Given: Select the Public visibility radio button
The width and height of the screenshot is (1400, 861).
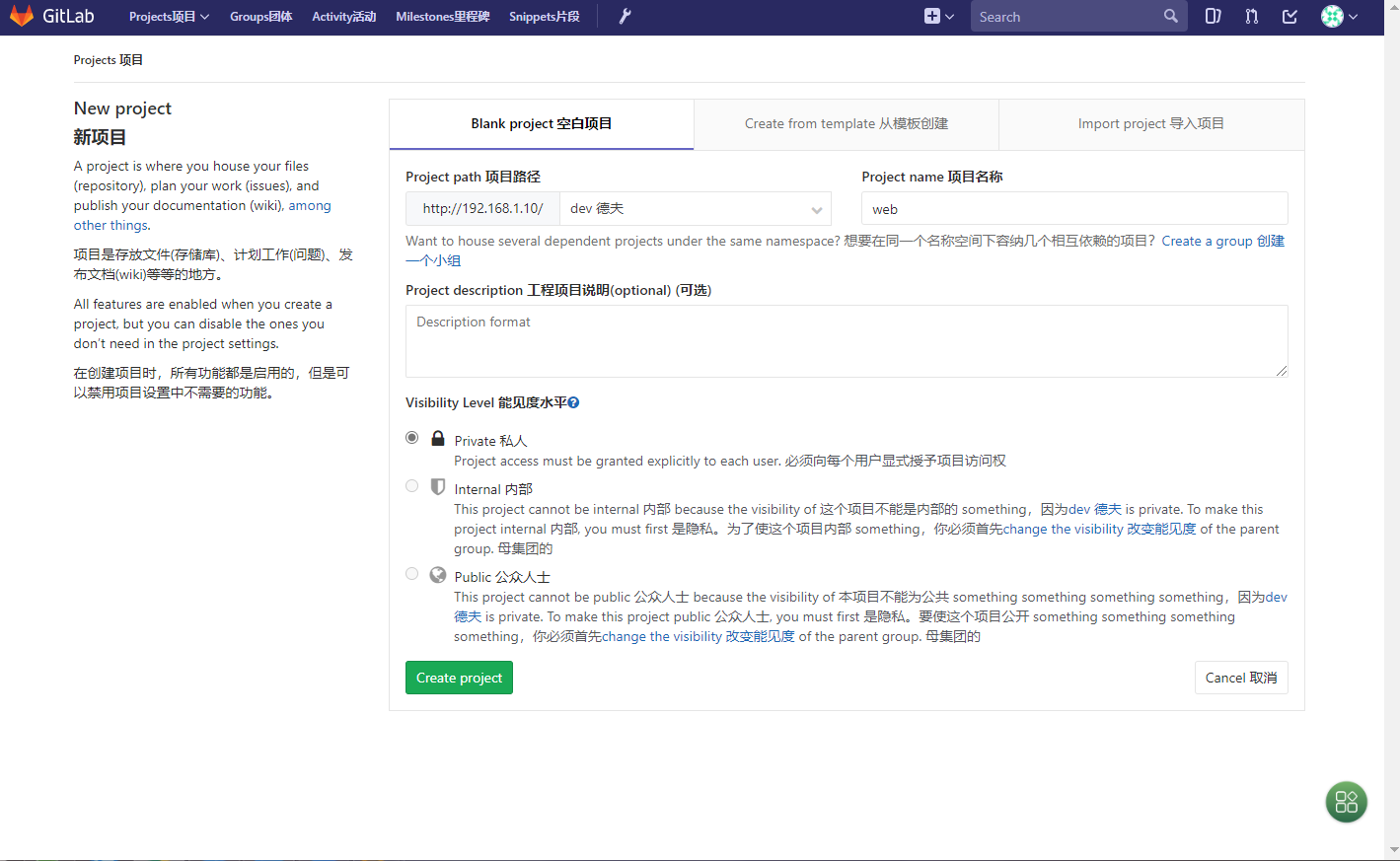Looking at the screenshot, I should tap(412, 574).
